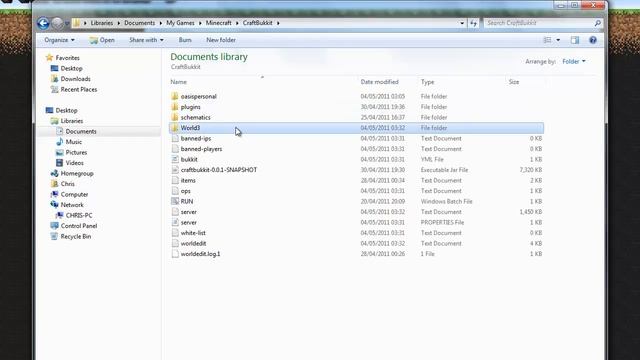Expand arrow after Minecraft in breadcrumb
The height and width of the screenshot is (360, 640).
click(237, 23)
